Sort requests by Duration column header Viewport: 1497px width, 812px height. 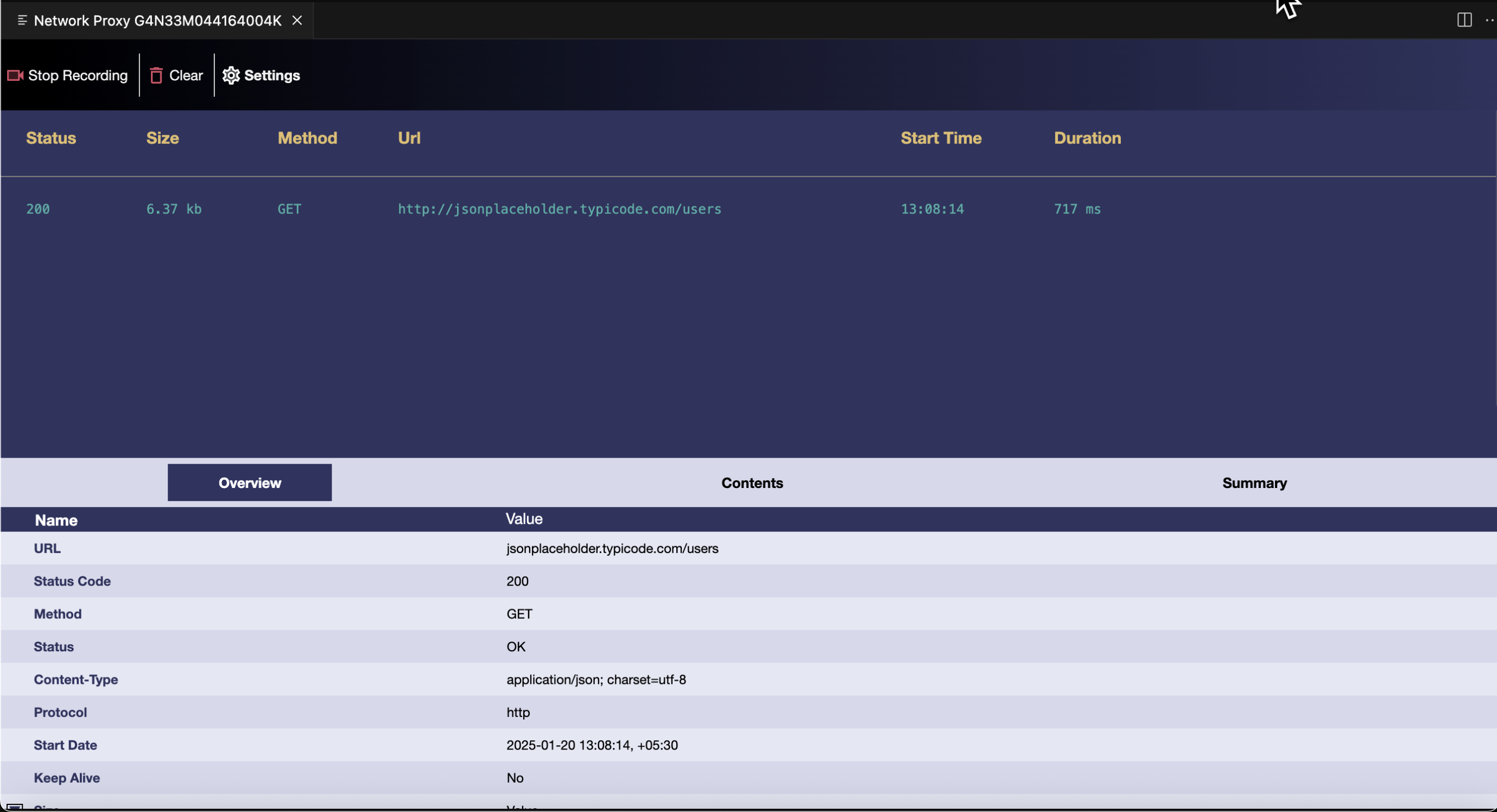pos(1087,138)
